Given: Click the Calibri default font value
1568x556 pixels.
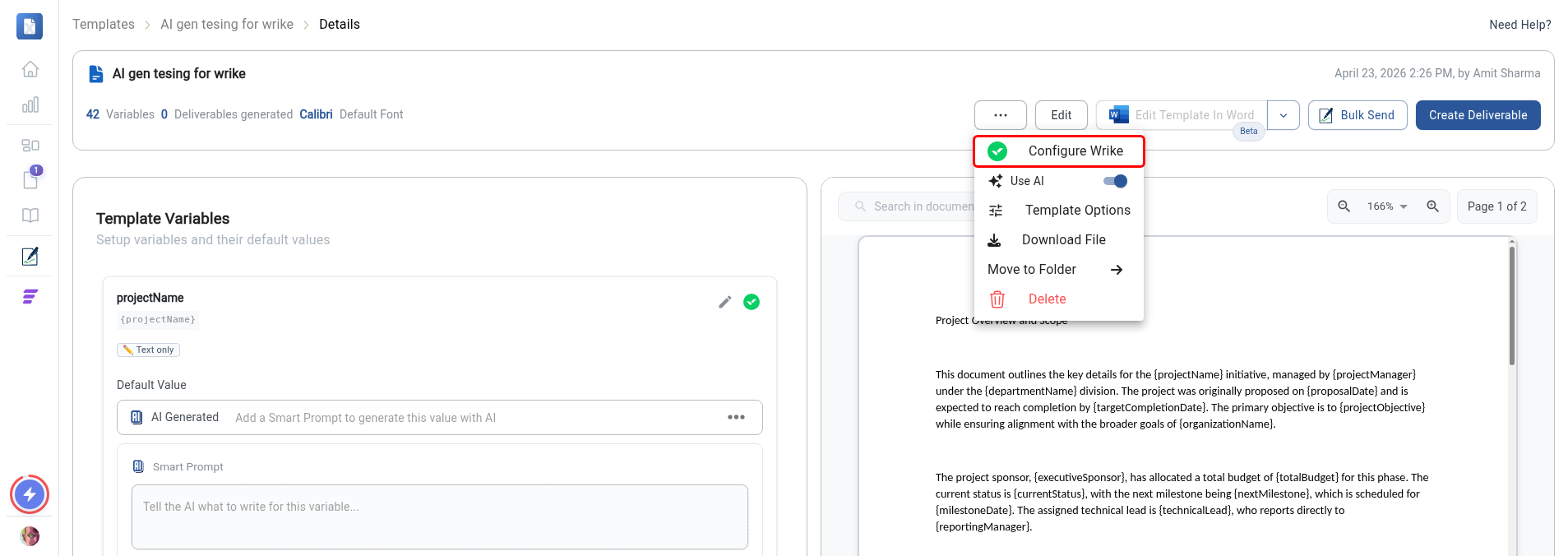Looking at the screenshot, I should click(x=316, y=114).
